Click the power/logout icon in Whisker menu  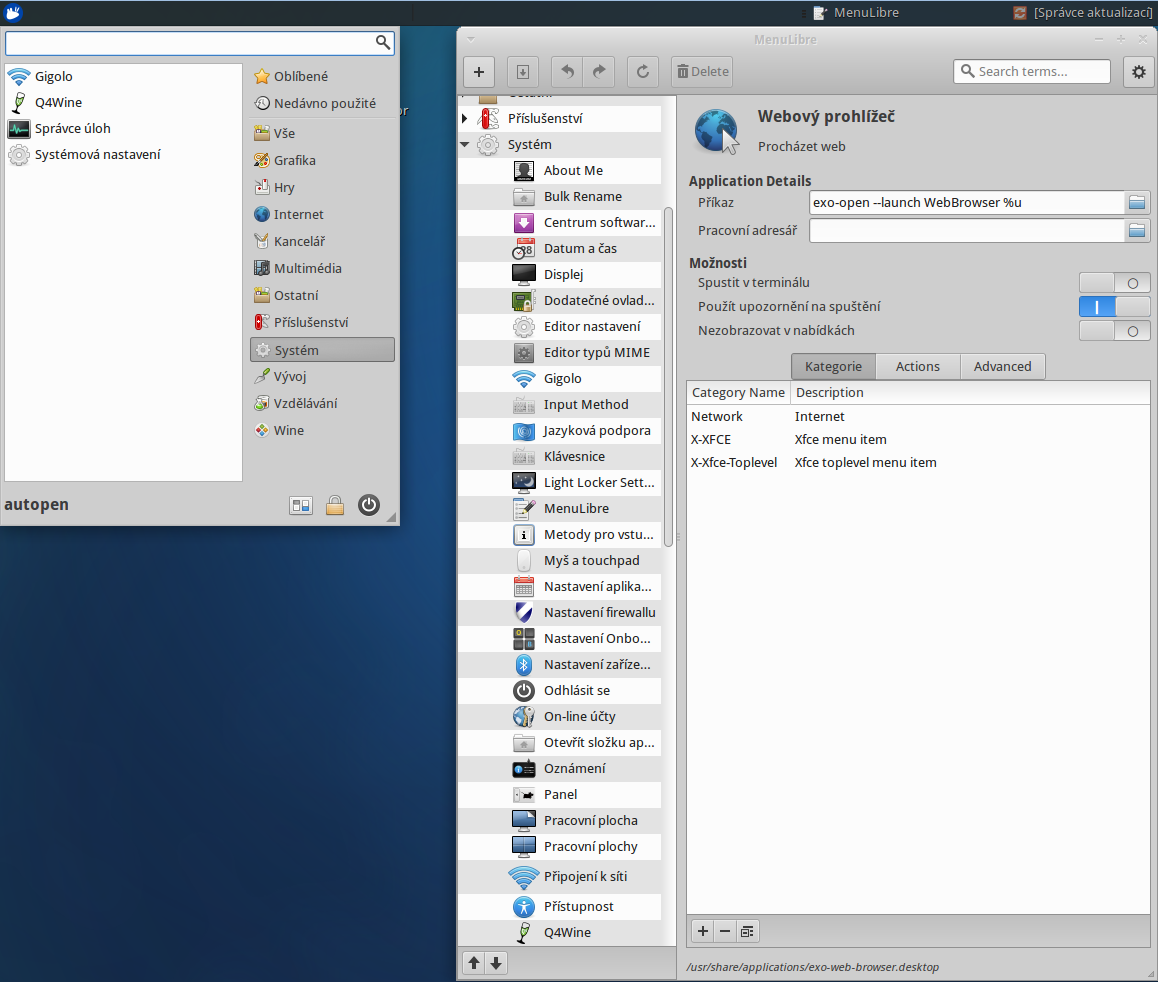click(369, 505)
